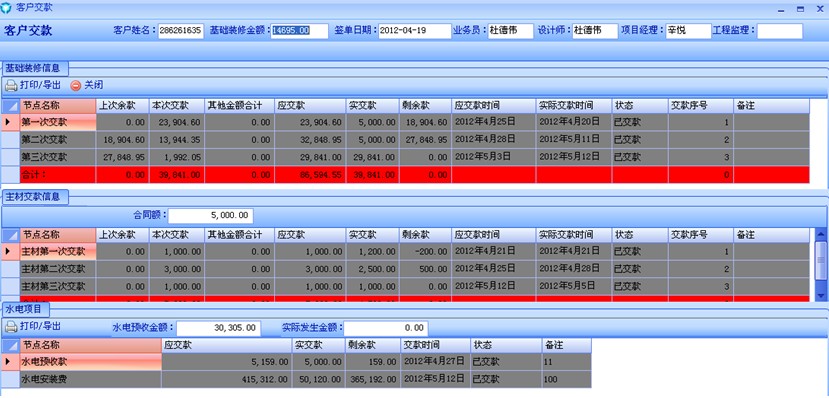Image resolution: width=829 pixels, height=398 pixels.
Task: Click select-all corner of 基础装修 grid
Action: click(x=10, y=106)
